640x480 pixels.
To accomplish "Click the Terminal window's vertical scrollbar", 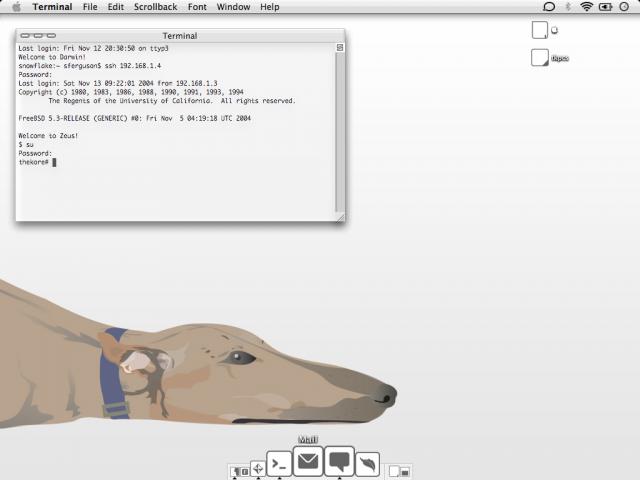I will click(340, 132).
